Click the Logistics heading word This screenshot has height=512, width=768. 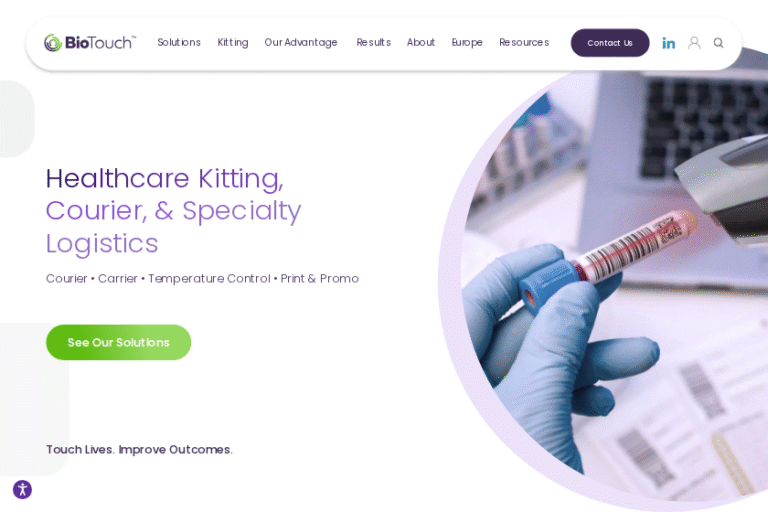click(x=102, y=244)
